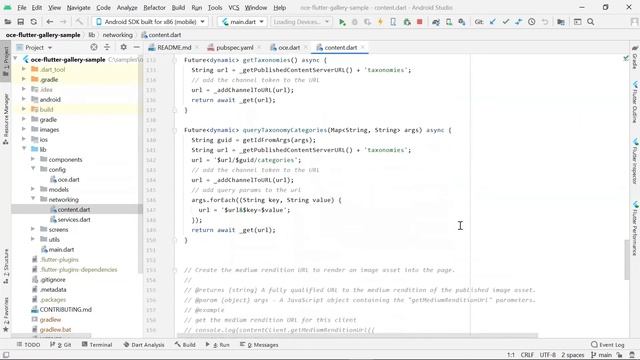
Task: Collapse the networking folder
Action: coord(33,199)
